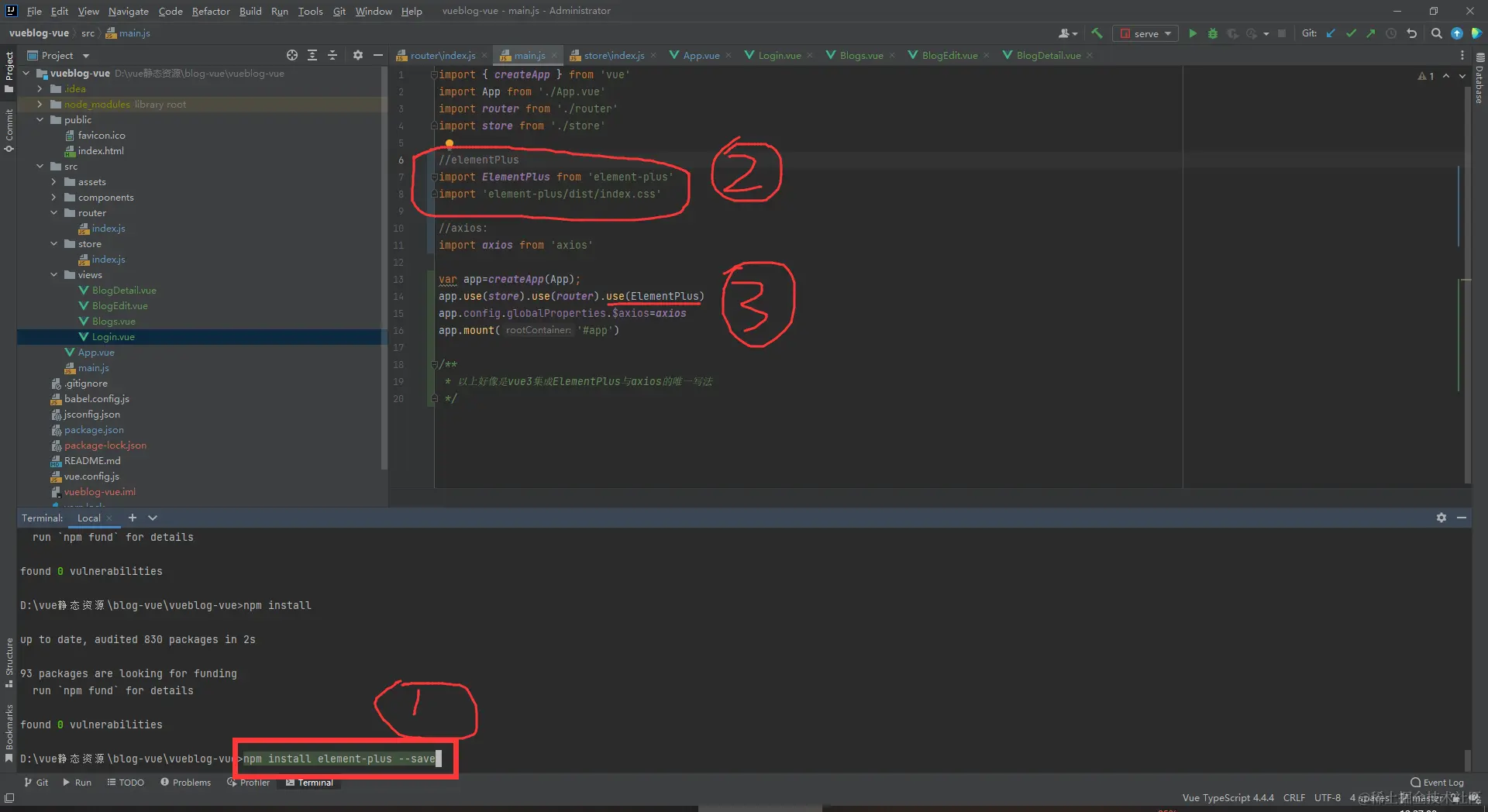The width and height of the screenshot is (1488, 812).
Task: Expand the node_modules folder
Action: [40, 105]
